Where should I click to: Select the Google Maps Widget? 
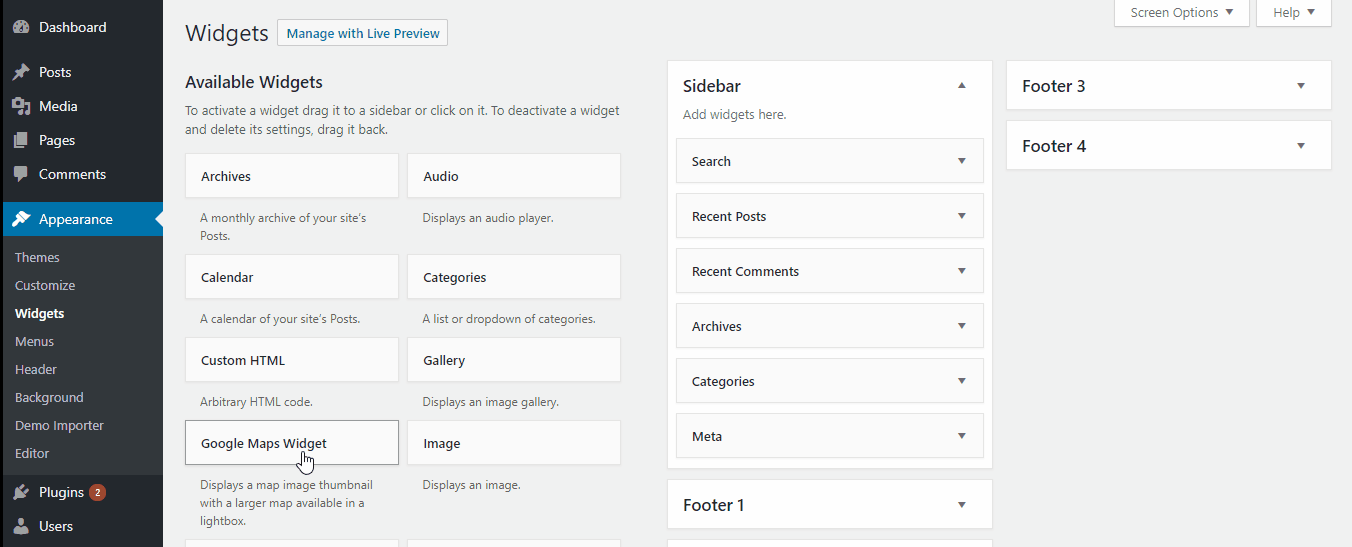292,443
